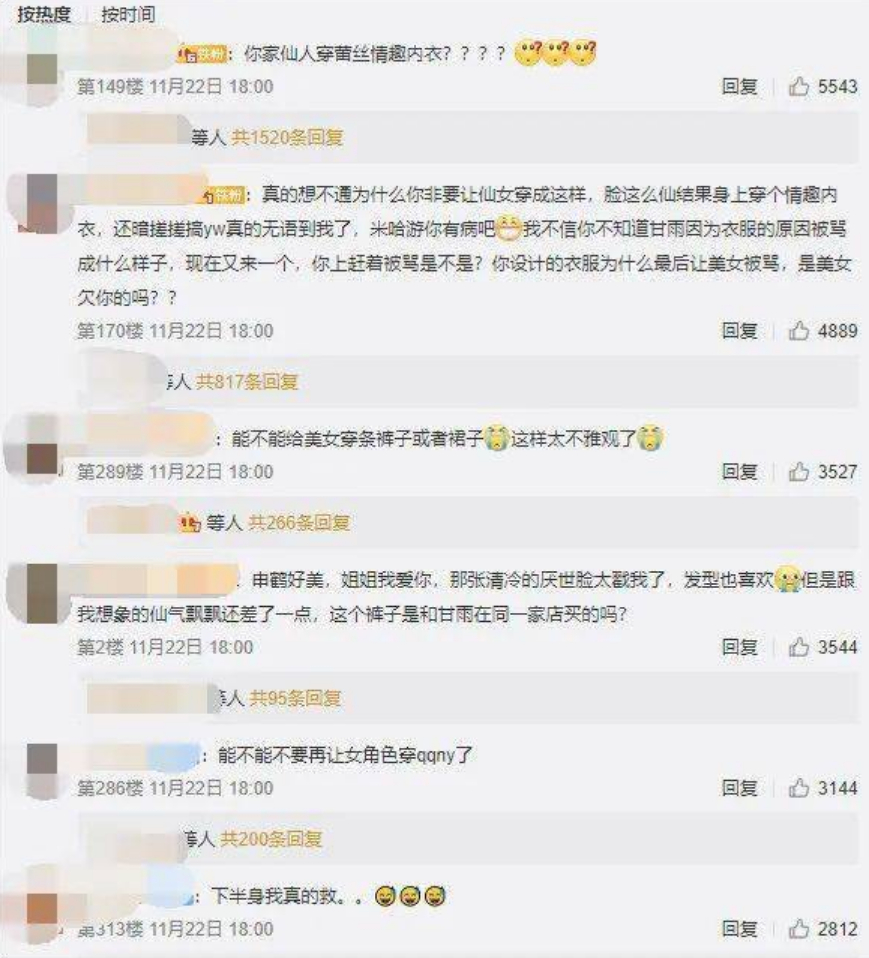This screenshot has height=958, width=869.
Task: Reply to the floor 286 comment
Action: click(739, 788)
